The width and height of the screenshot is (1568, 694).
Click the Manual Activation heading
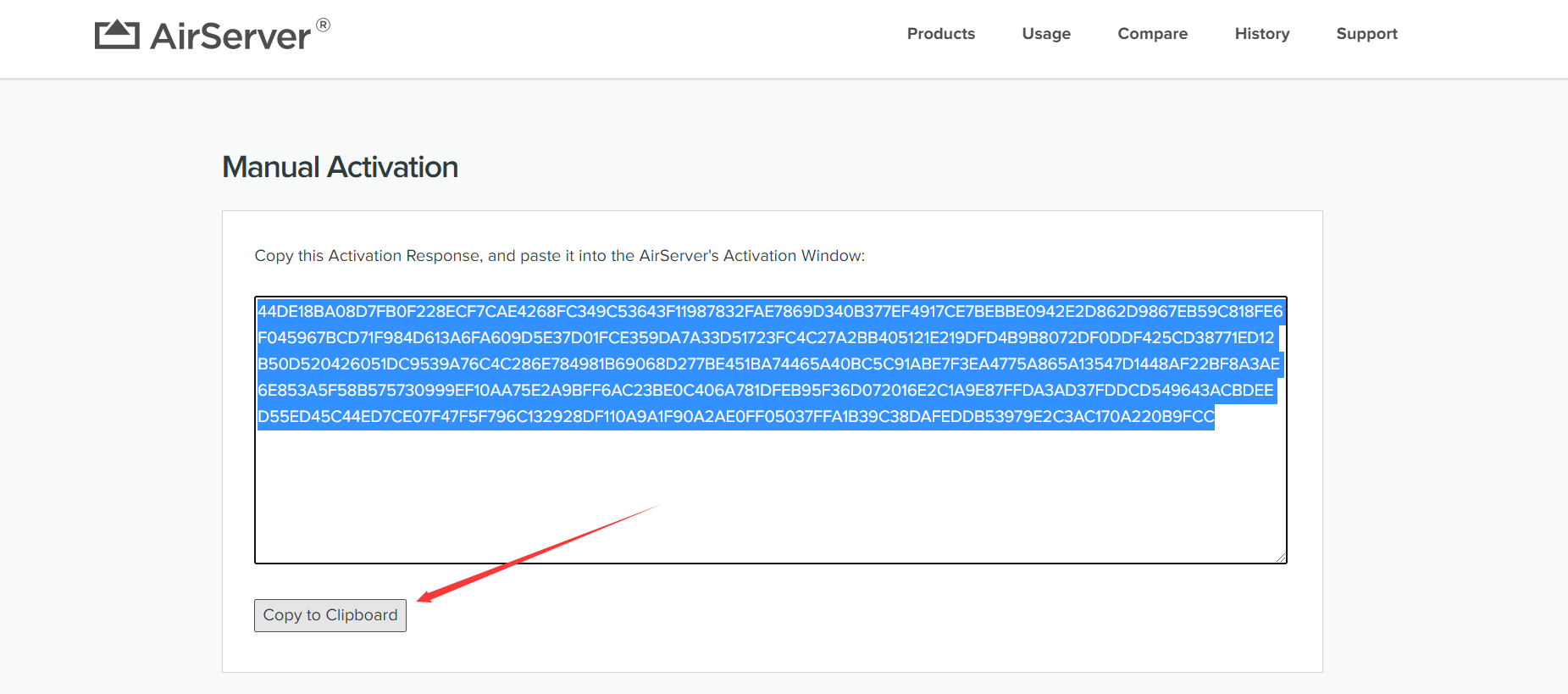(x=340, y=167)
